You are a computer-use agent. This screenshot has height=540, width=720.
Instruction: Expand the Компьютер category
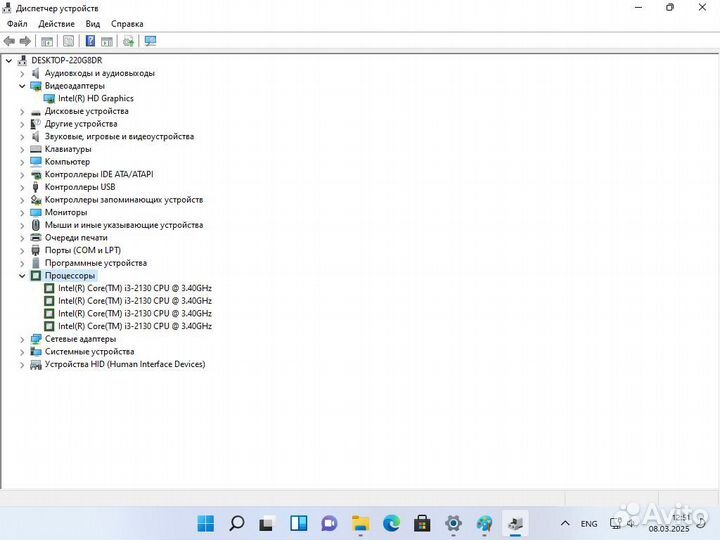(x=22, y=162)
